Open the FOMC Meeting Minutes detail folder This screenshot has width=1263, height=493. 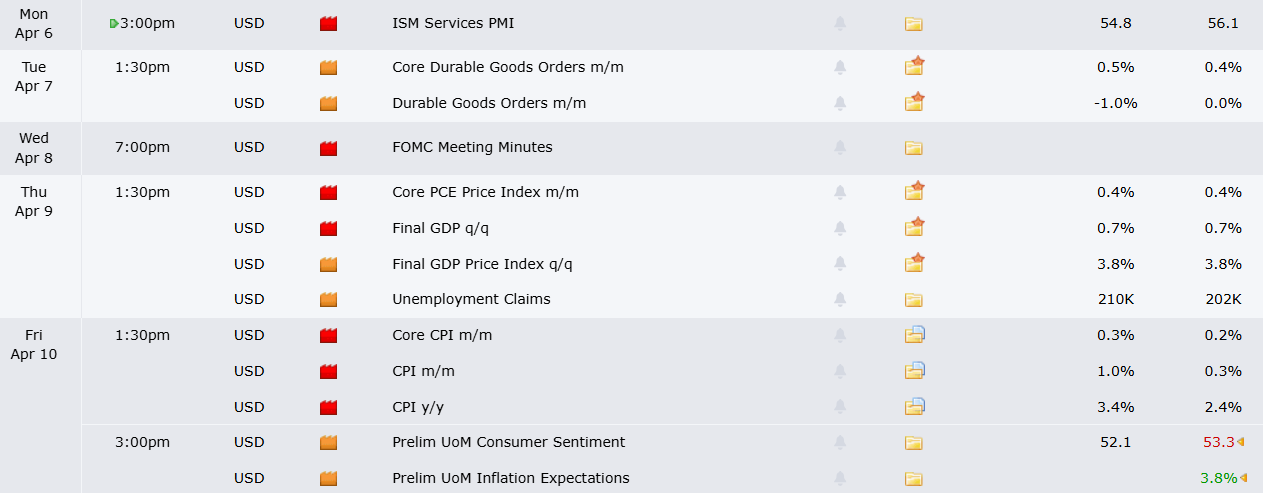tap(913, 148)
